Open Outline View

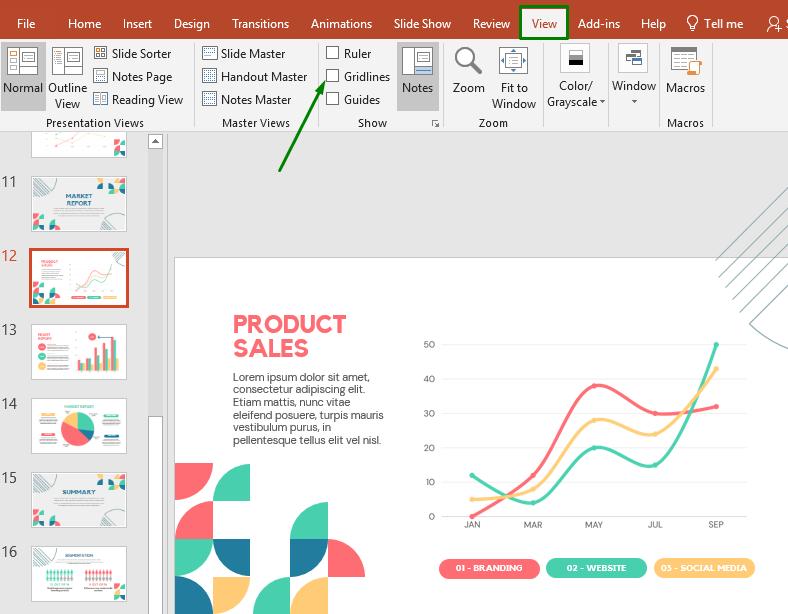click(x=67, y=75)
